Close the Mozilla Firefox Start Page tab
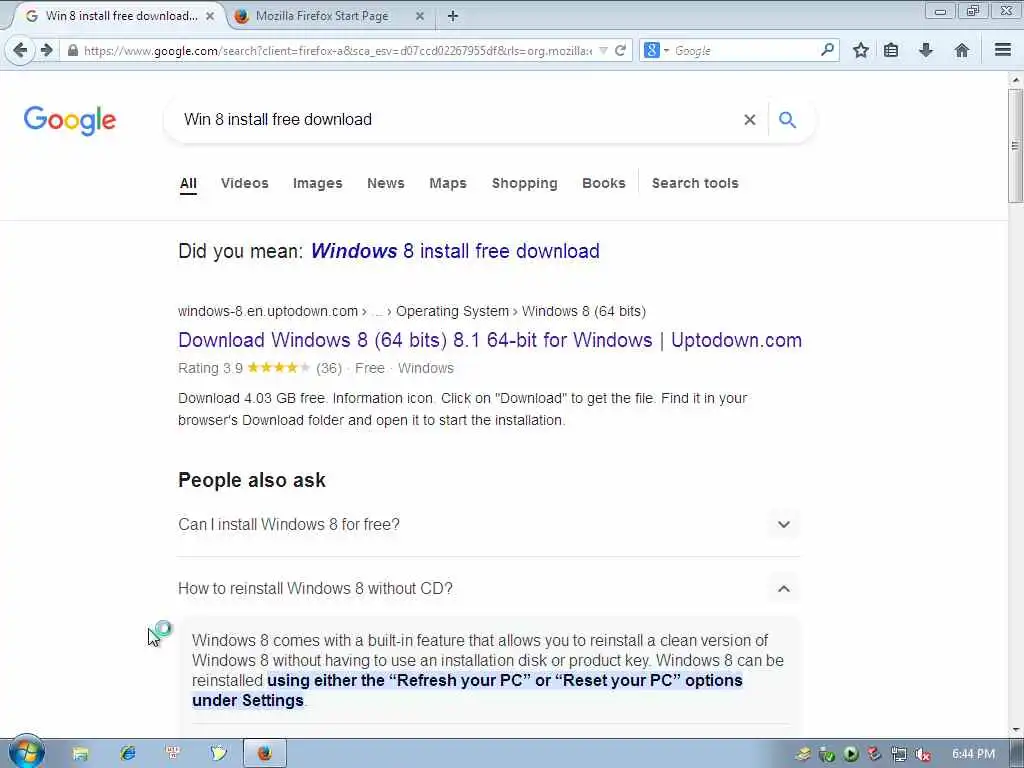Viewport: 1024px width, 768px height. pos(420,16)
